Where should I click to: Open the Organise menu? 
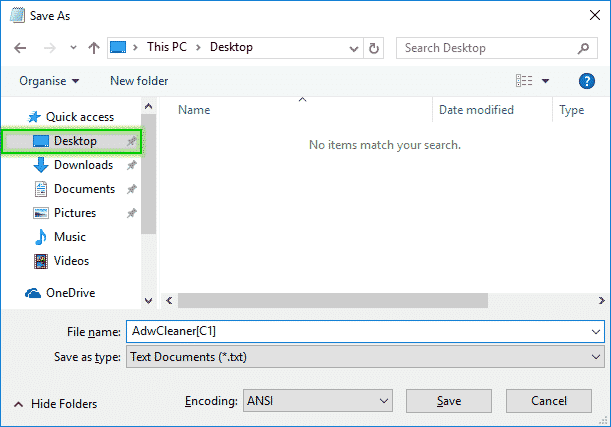[48, 81]
